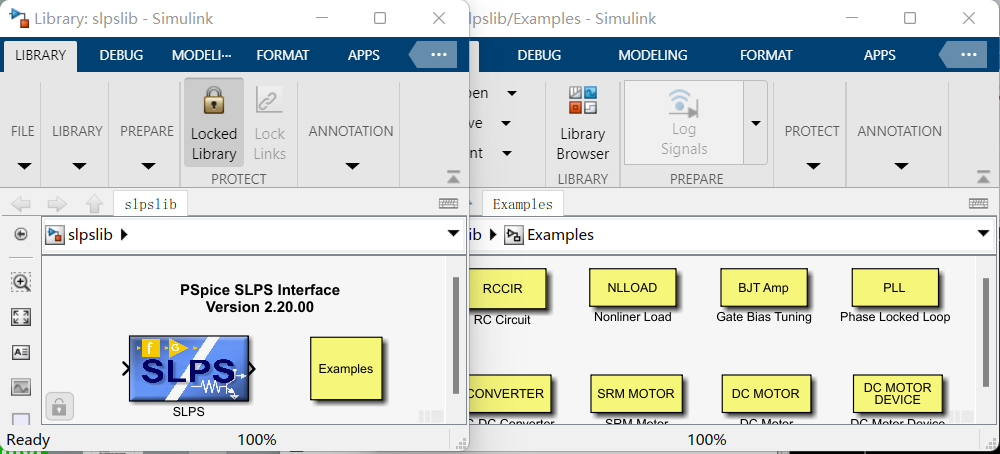1000x454 pixels.
Task: Switch to FORMAT tab in slpslib window
Action: click(283, 55)
